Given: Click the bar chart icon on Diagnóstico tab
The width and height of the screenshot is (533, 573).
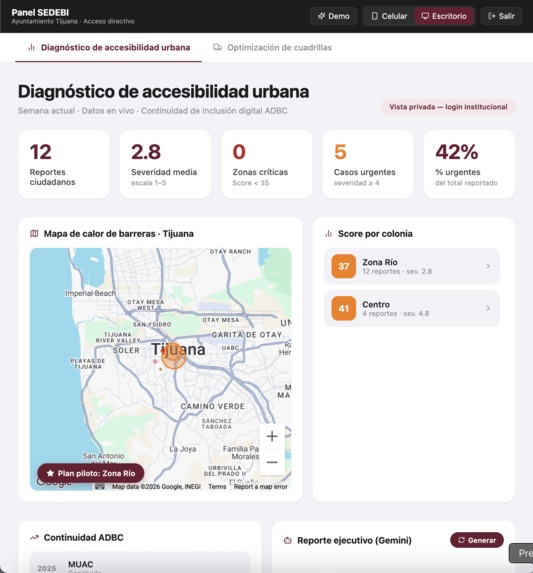Looking at the screenshot, I should click(x=31, y=48).
